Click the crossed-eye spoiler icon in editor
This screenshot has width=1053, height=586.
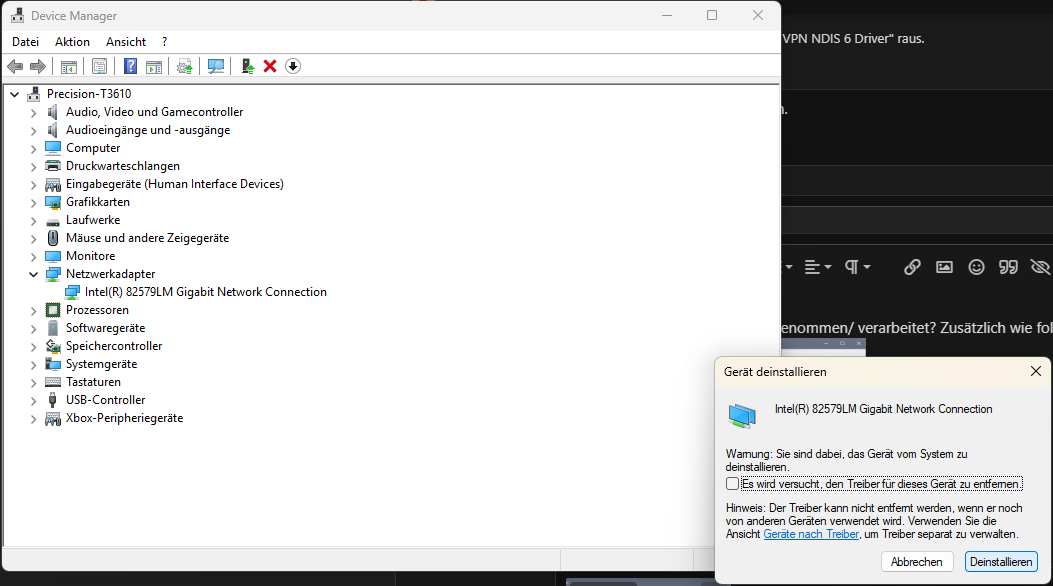pos(1040,267)
